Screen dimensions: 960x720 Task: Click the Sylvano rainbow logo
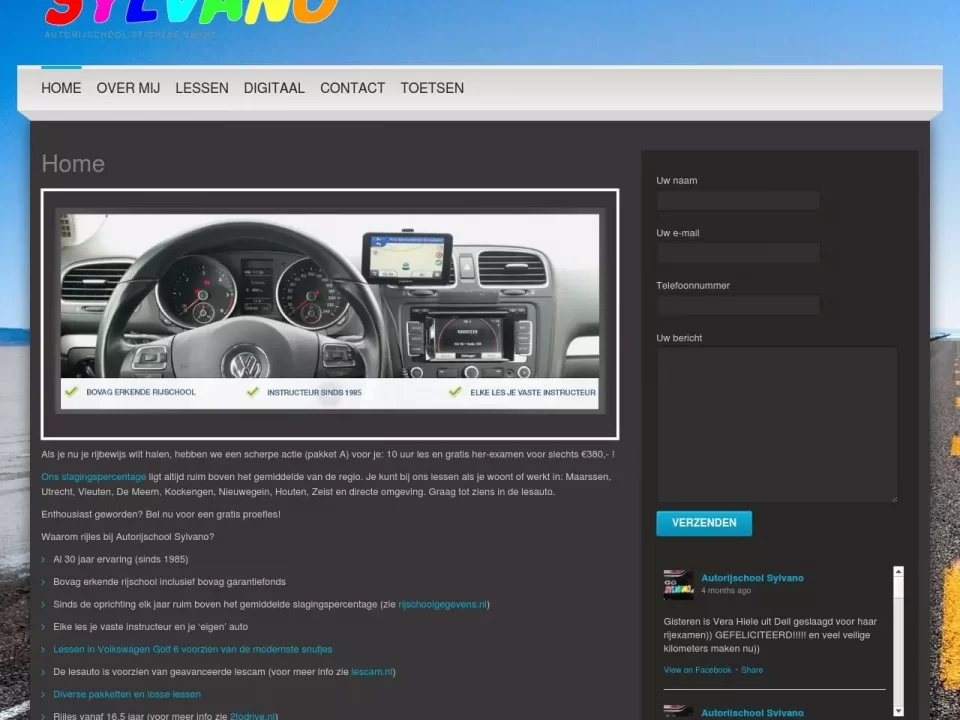[192, 12]
